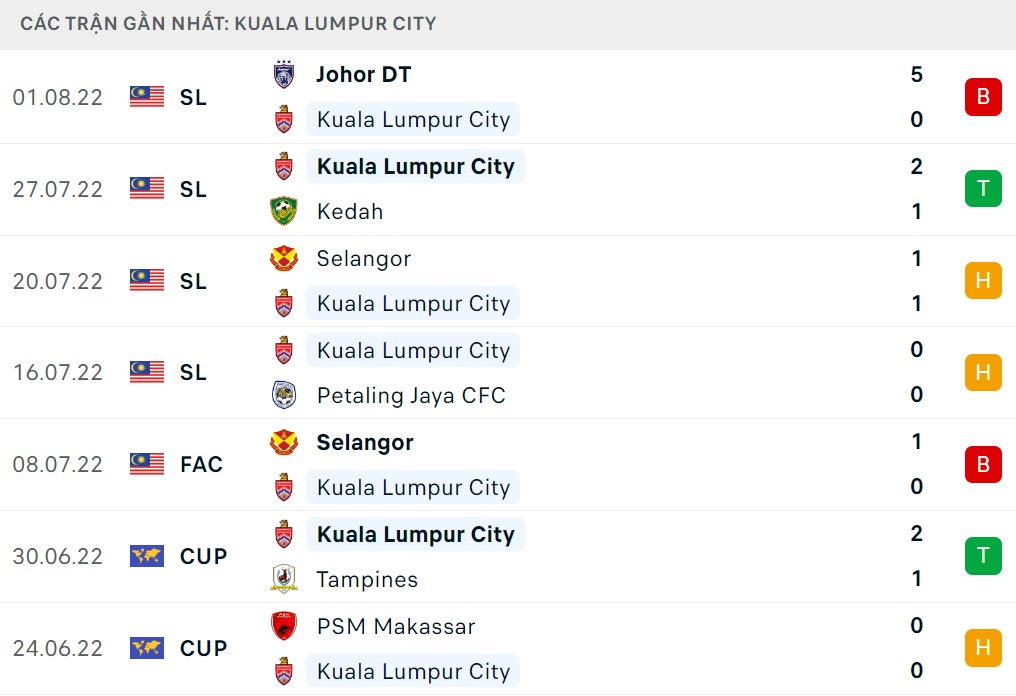
Task: Select the red B badge of the FAC match
Action: click(982, 464)
